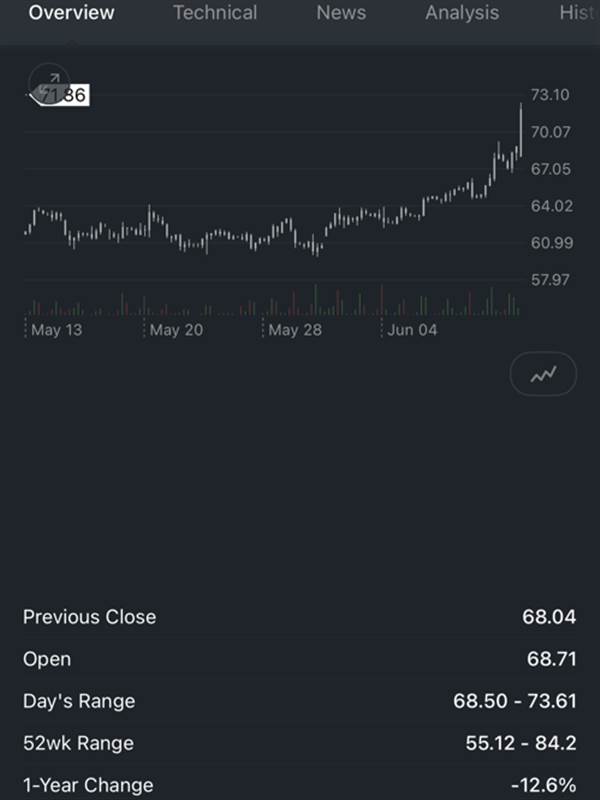The height and width of the screenshot is (800, 600).
Task: Tap the Open price row
Action: 299,659
